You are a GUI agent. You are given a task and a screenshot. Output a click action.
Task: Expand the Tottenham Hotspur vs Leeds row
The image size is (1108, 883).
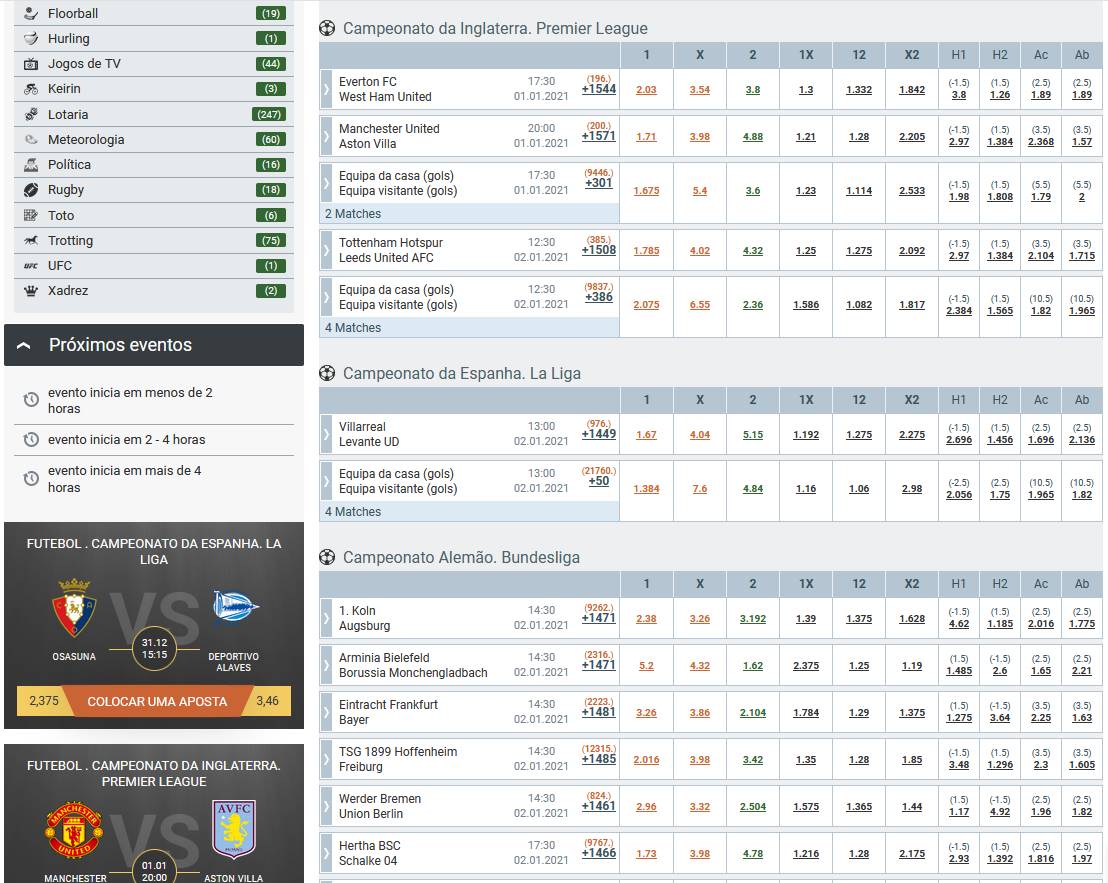[326, 250]
